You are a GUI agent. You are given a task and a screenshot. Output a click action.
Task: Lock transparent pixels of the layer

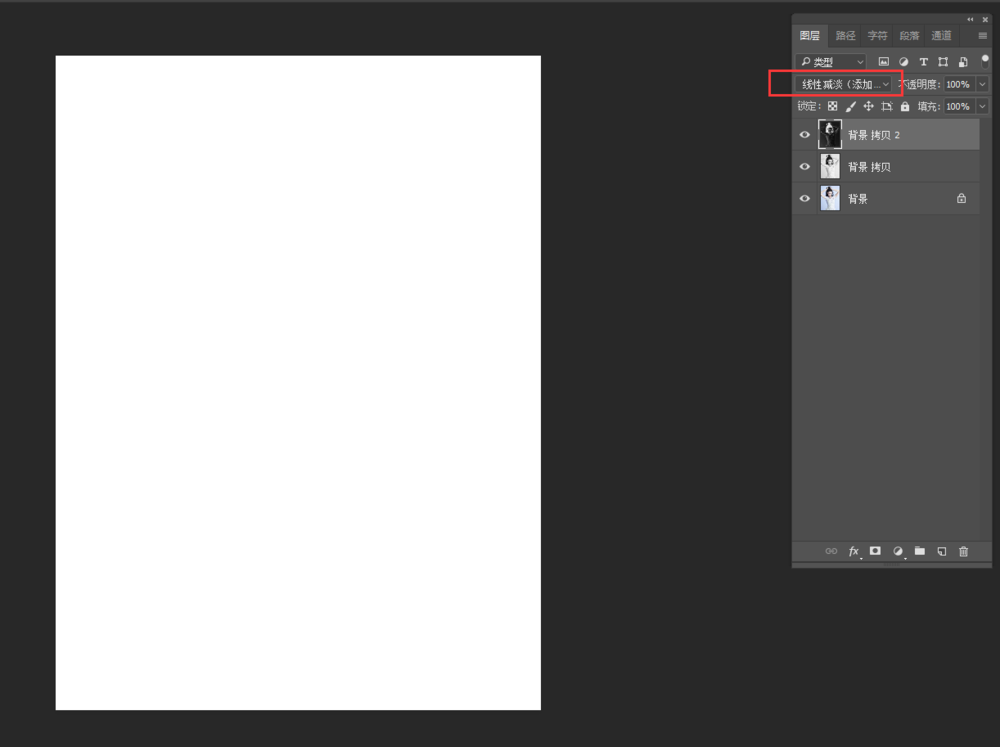pyautogui.click(x=832, y=106)
